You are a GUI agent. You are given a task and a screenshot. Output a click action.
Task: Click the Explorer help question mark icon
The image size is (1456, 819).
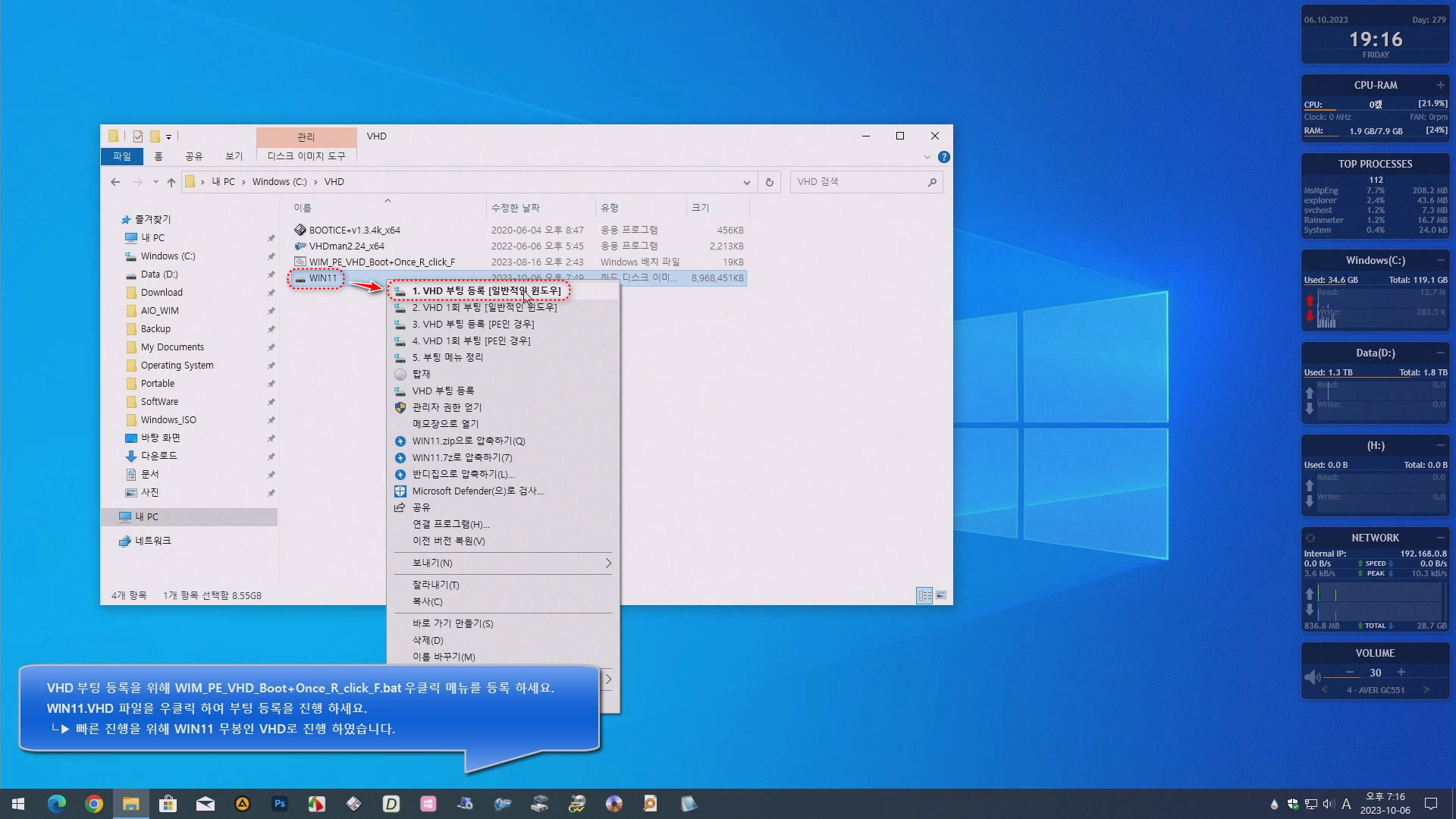(x=944, y=157)
